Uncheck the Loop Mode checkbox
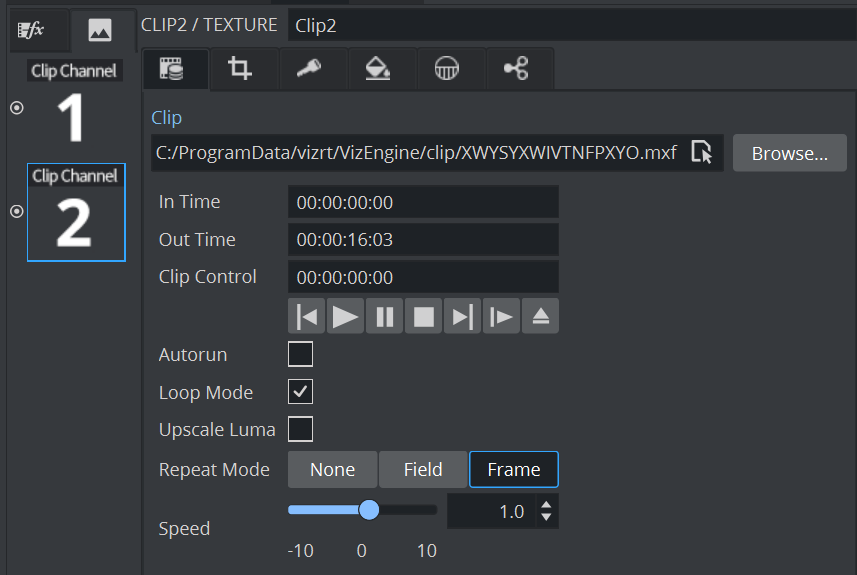 coord(300,392)
